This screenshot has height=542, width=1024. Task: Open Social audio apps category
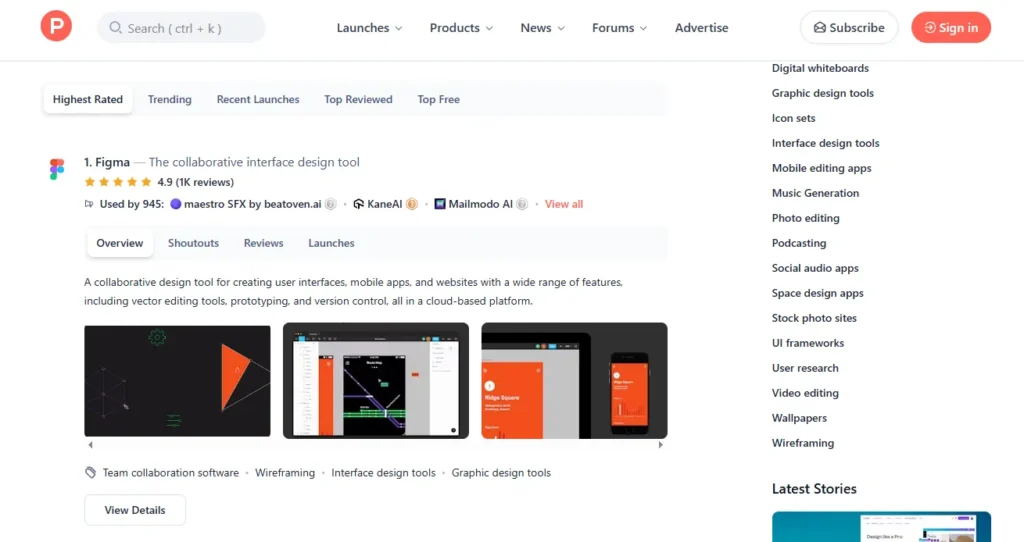click(x=815, y=268)
